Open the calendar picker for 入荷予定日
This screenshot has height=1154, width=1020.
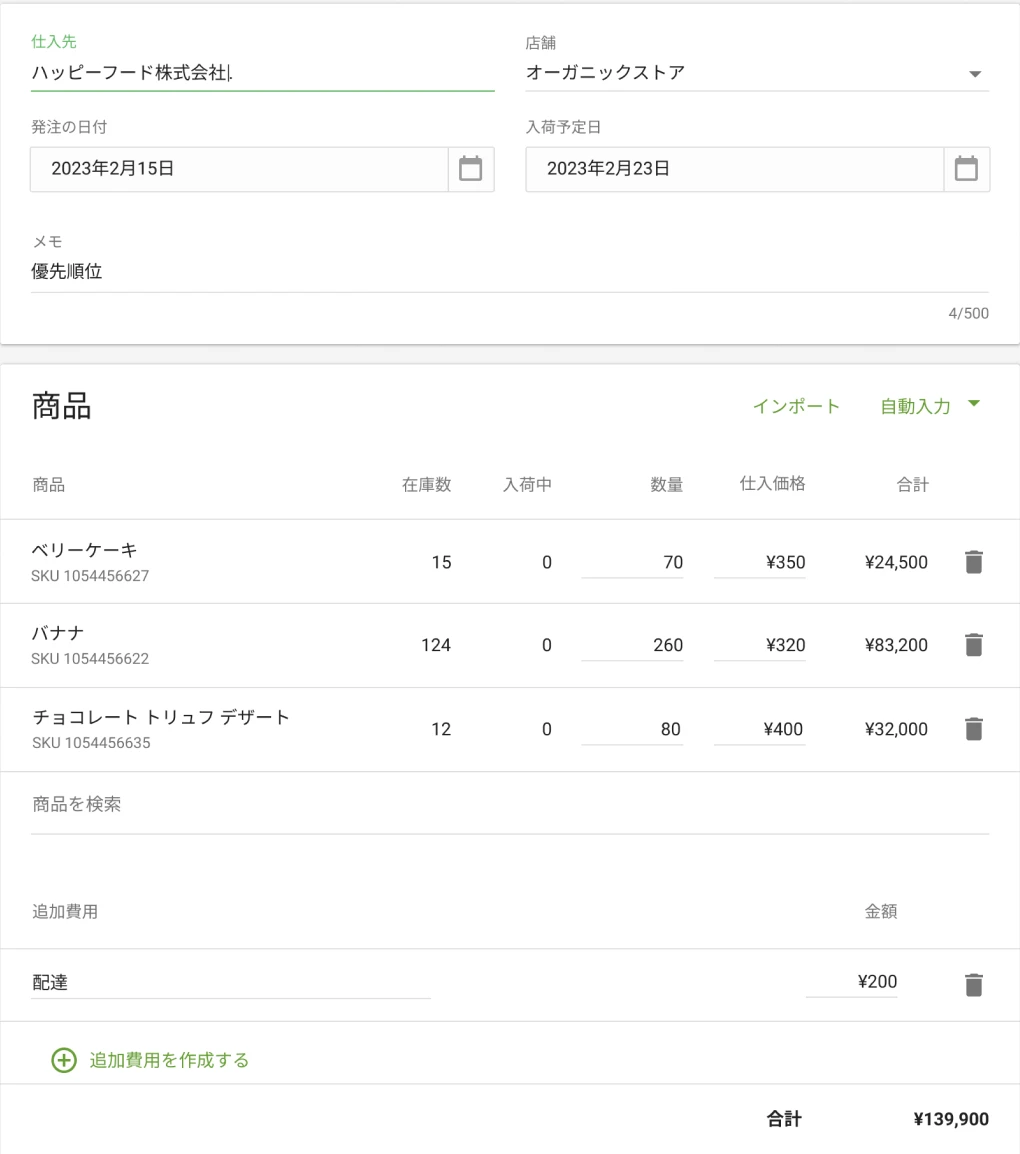coord(966,168)
